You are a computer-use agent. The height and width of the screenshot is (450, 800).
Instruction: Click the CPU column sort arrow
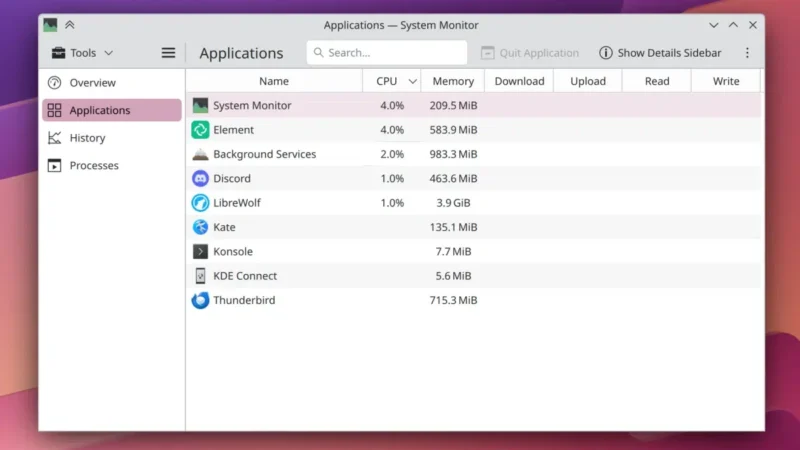tap(412, 82)
